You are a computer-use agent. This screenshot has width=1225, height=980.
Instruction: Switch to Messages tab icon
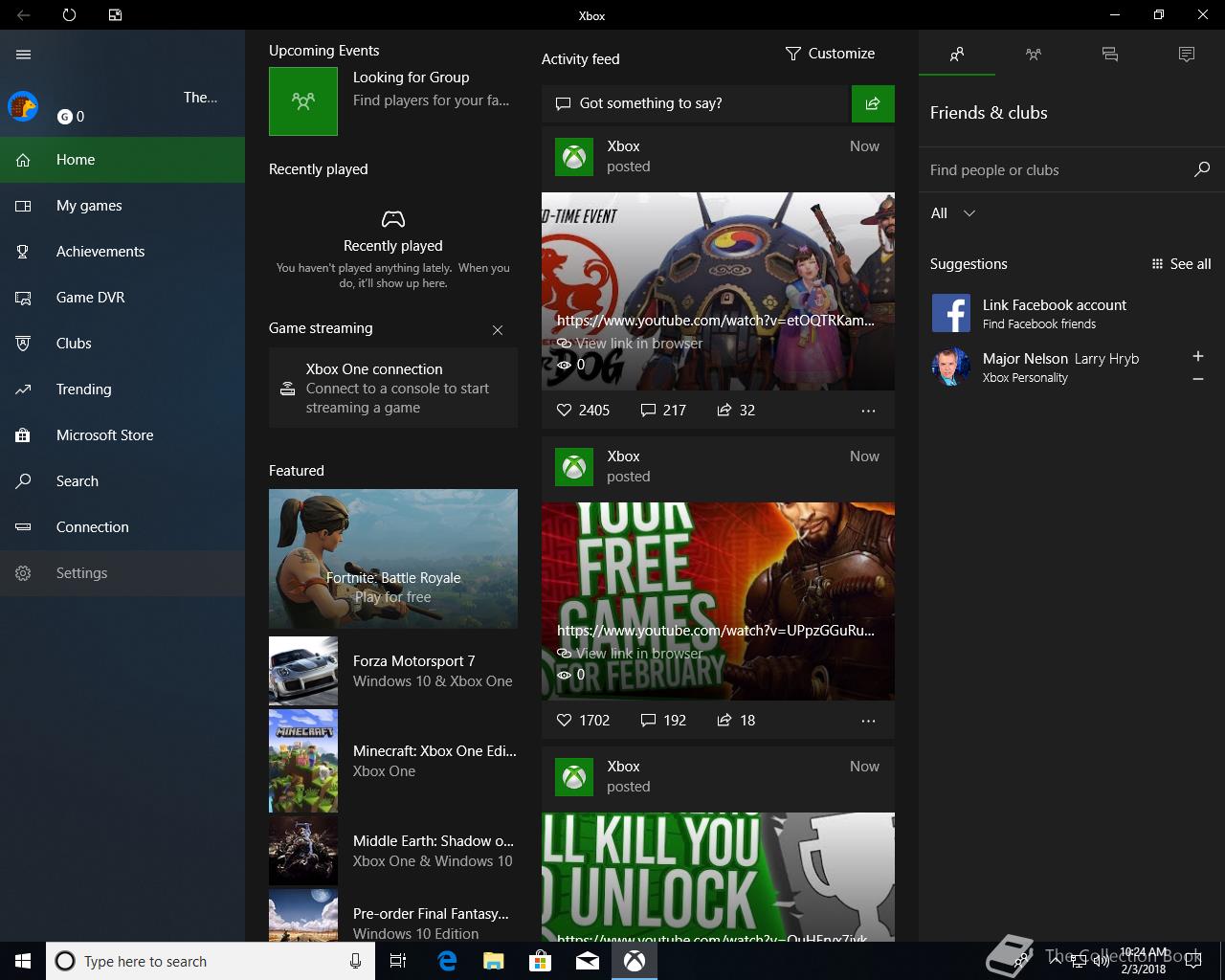click(1110, 55)
